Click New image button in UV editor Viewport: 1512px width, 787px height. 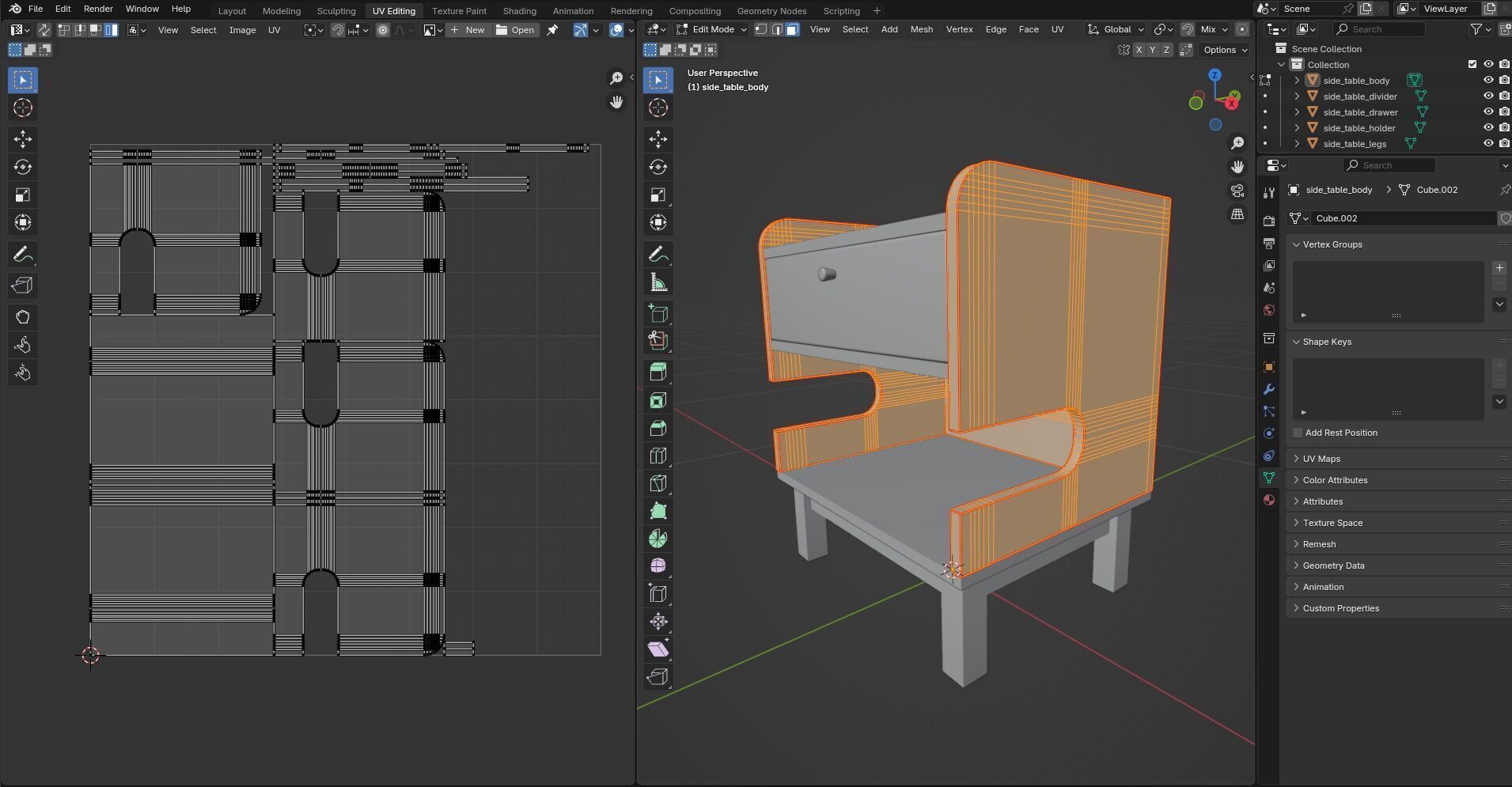point(467,30)
